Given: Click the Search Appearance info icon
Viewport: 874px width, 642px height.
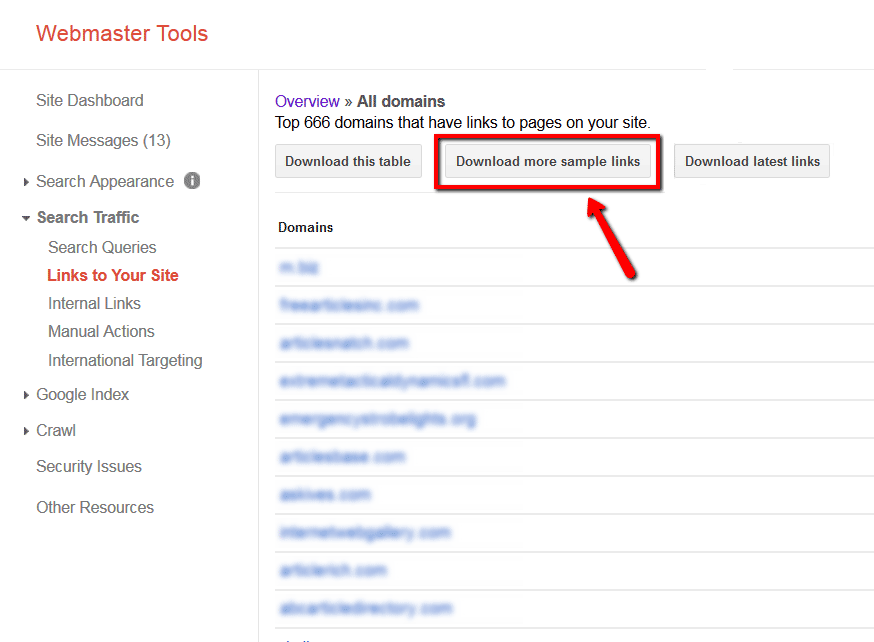Looking at the screenshot, I should 192,181.
